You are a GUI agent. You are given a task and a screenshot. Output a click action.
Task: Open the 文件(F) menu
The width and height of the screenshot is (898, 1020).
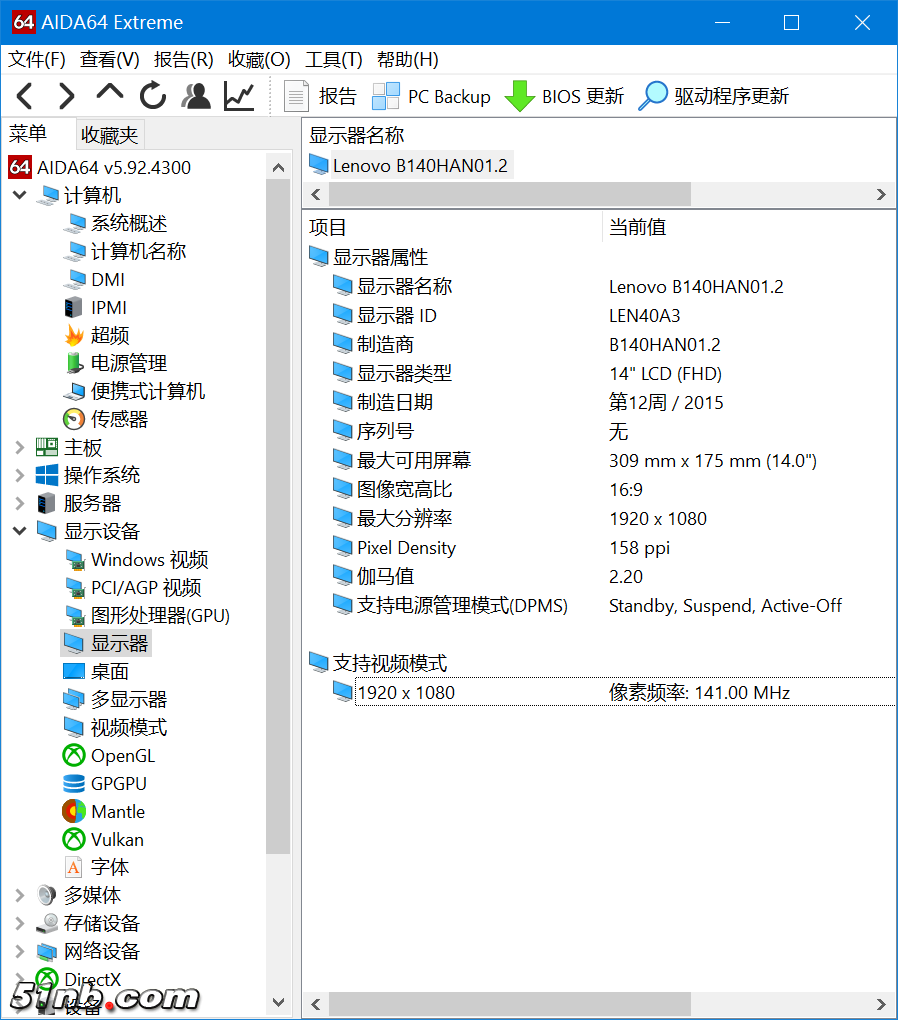tap(37, 60)
